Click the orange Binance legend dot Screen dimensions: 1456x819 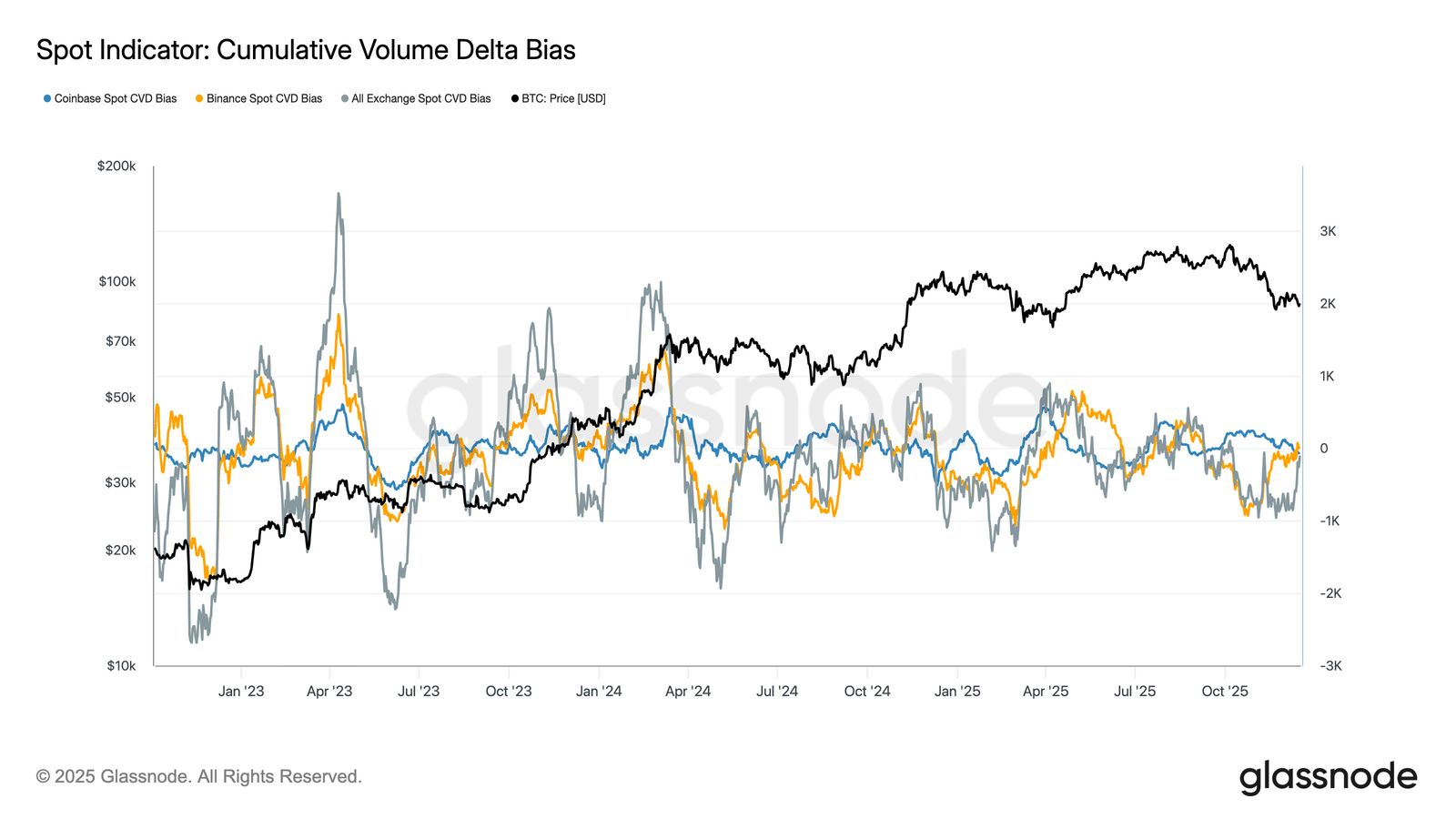pos(199,98)
